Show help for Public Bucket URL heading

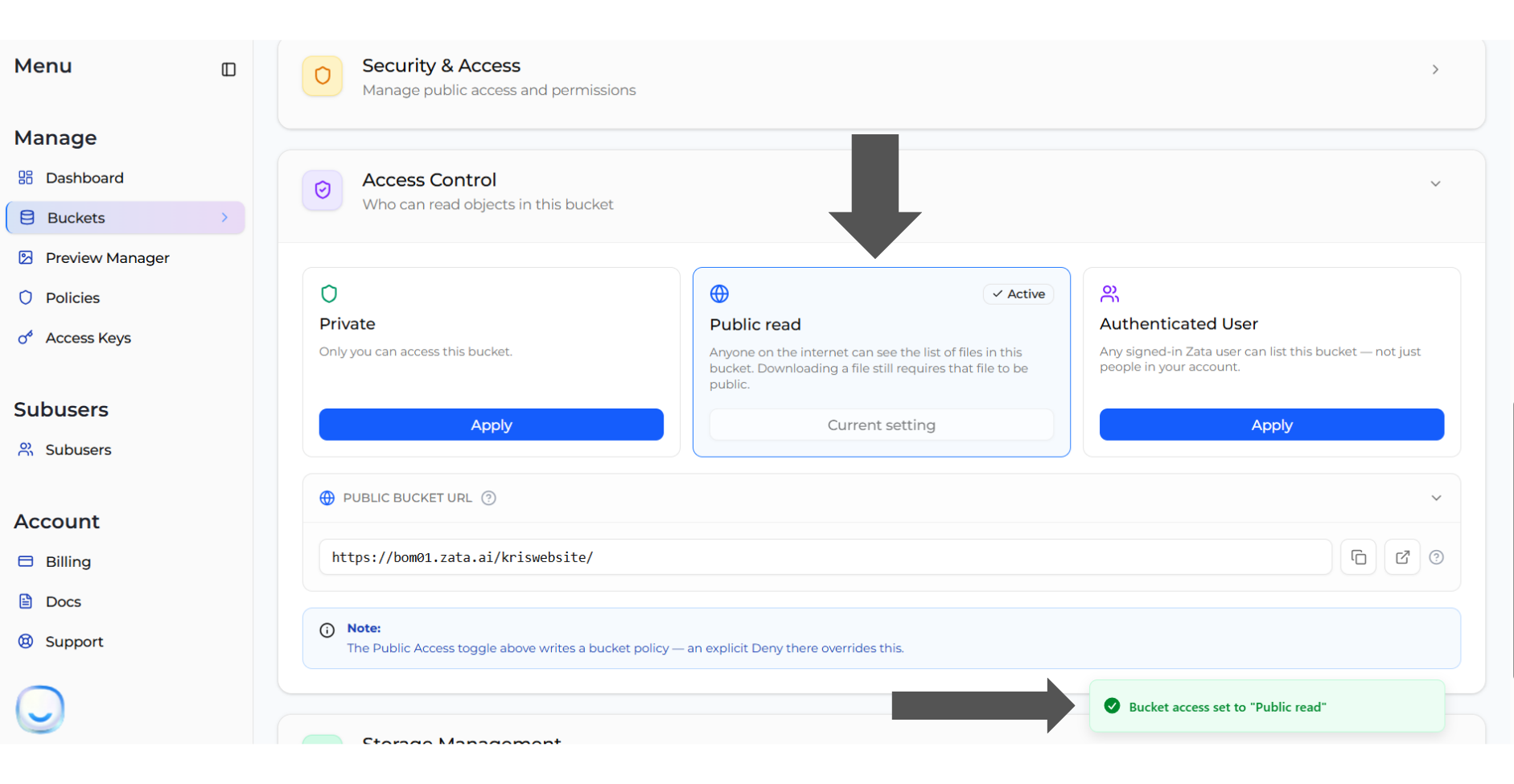point(488,498)
